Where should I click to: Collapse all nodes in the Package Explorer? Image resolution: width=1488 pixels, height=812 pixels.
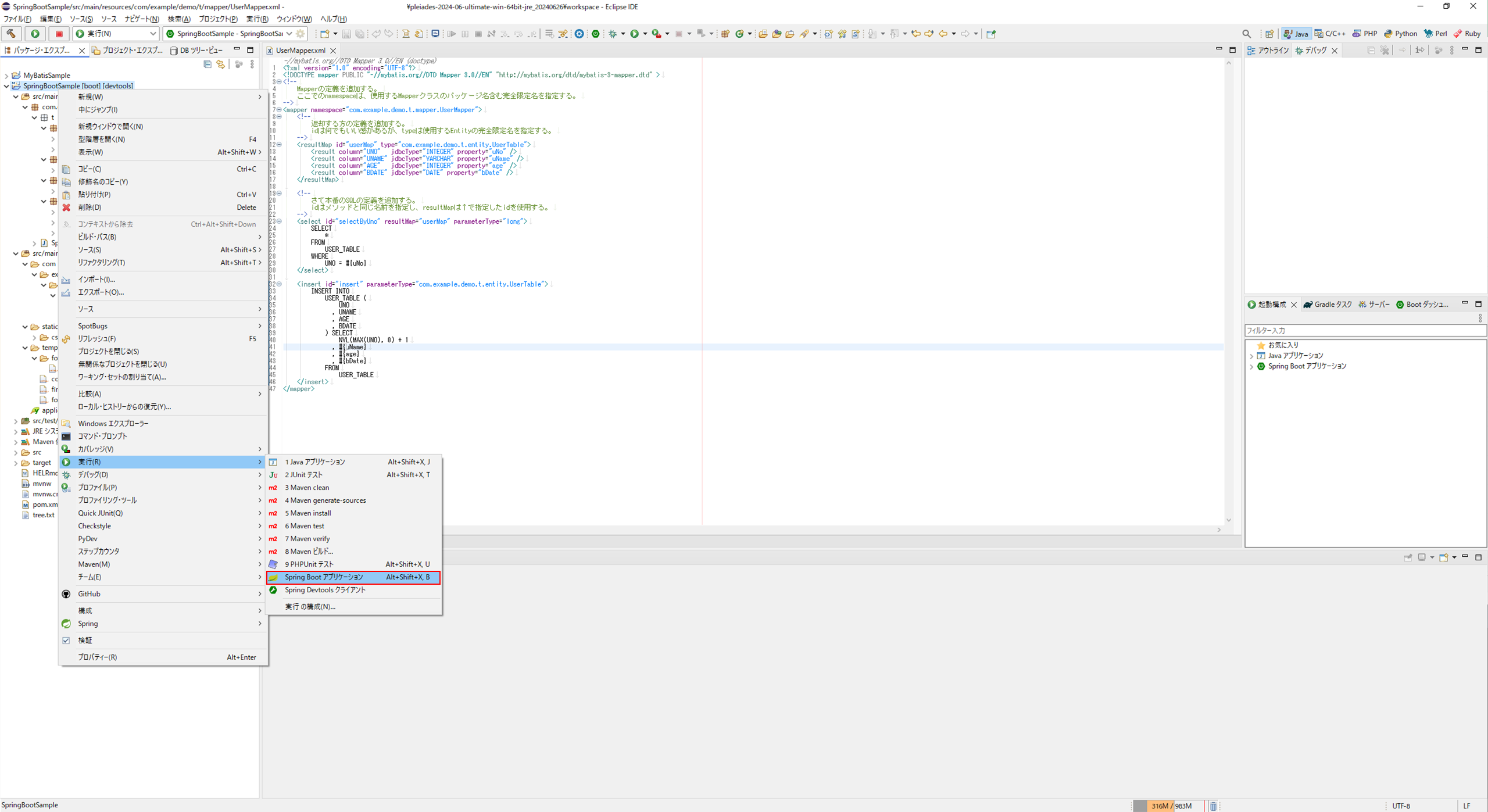click(x=208, y=64)
